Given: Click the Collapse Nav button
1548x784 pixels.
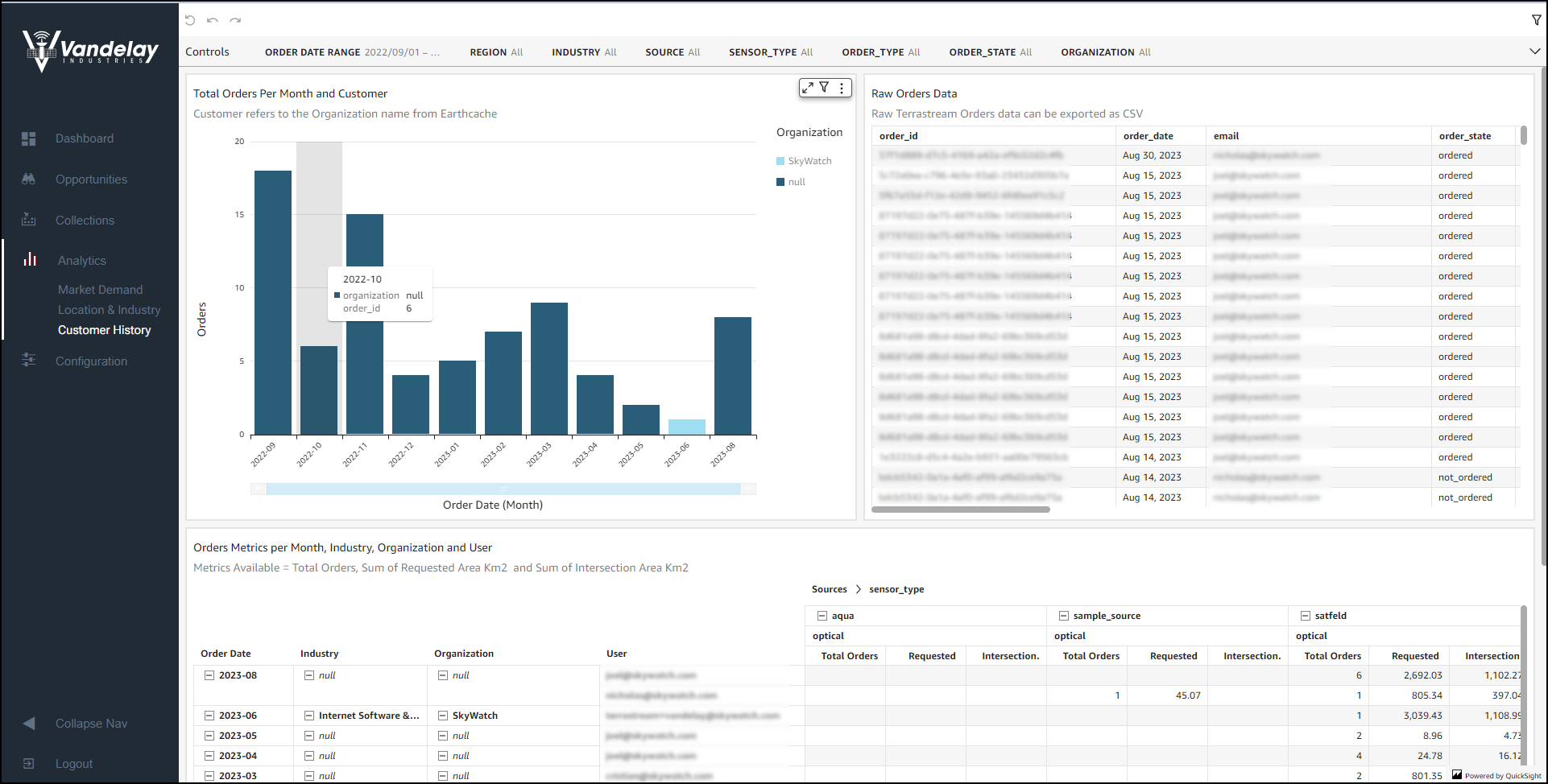Looking at the screenshot, I should click(91, 724).
